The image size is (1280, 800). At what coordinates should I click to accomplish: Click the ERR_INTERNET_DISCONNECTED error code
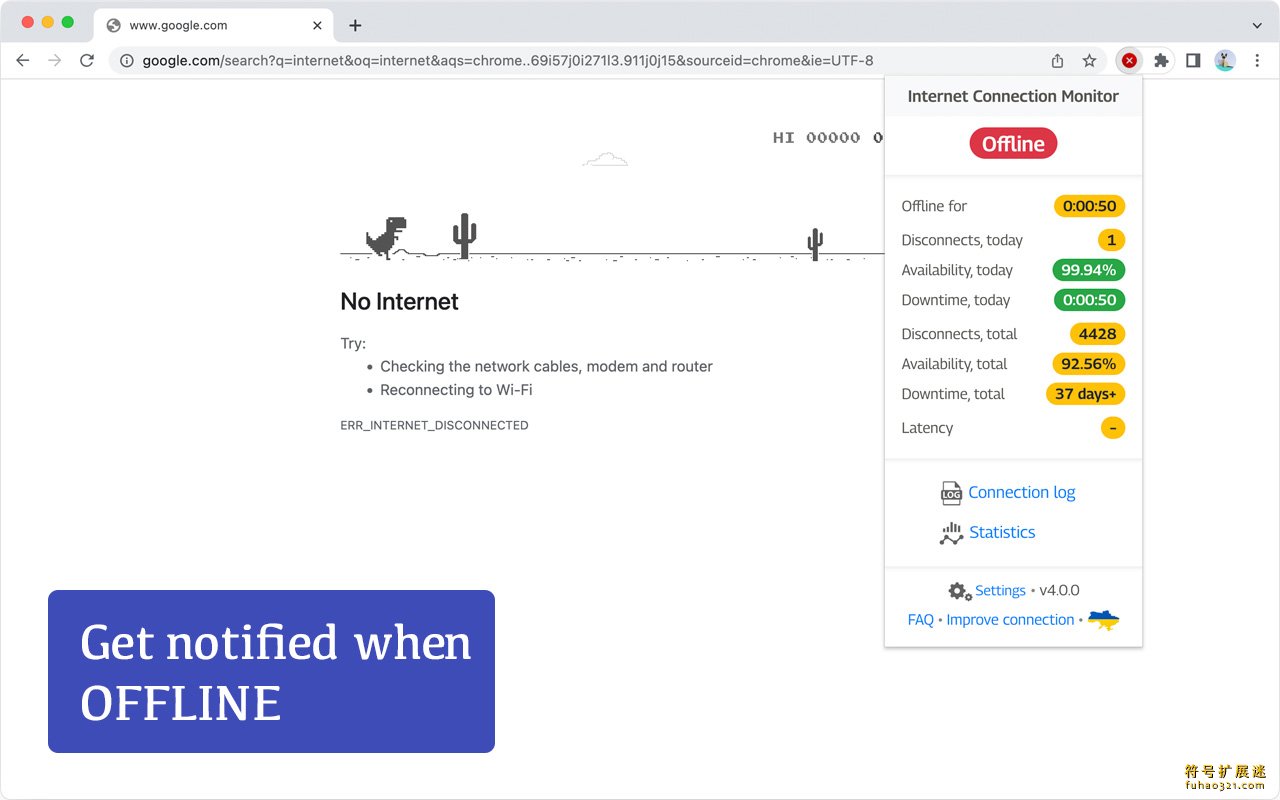click(434, 425)
